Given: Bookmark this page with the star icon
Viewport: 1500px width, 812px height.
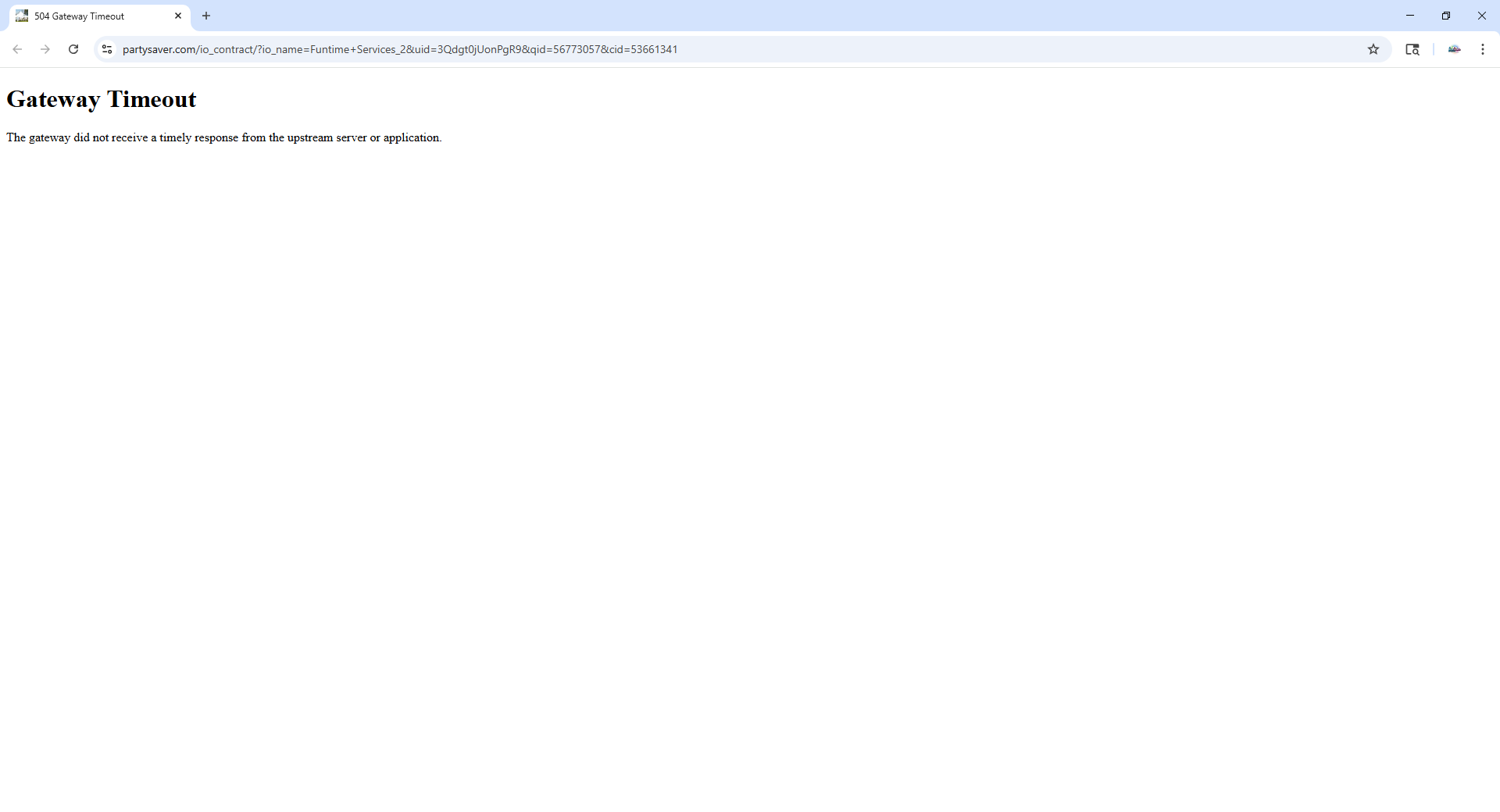Looking at the screenshot, I should point(1373,49).
